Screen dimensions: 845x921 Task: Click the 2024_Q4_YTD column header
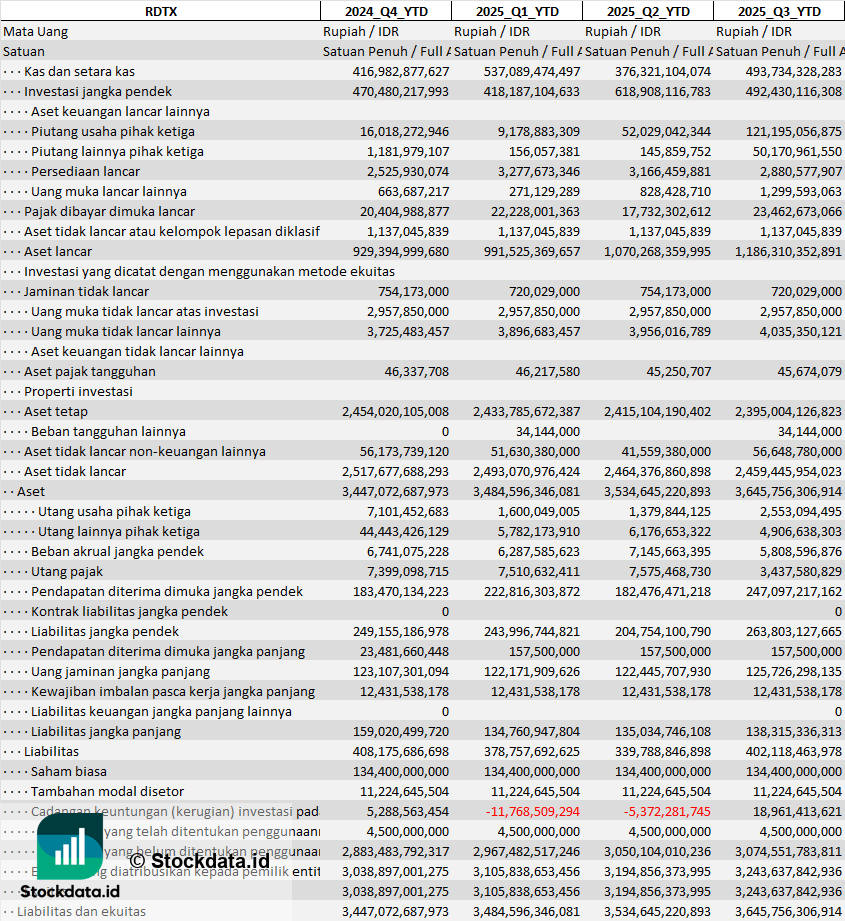(x=386, y=11)
